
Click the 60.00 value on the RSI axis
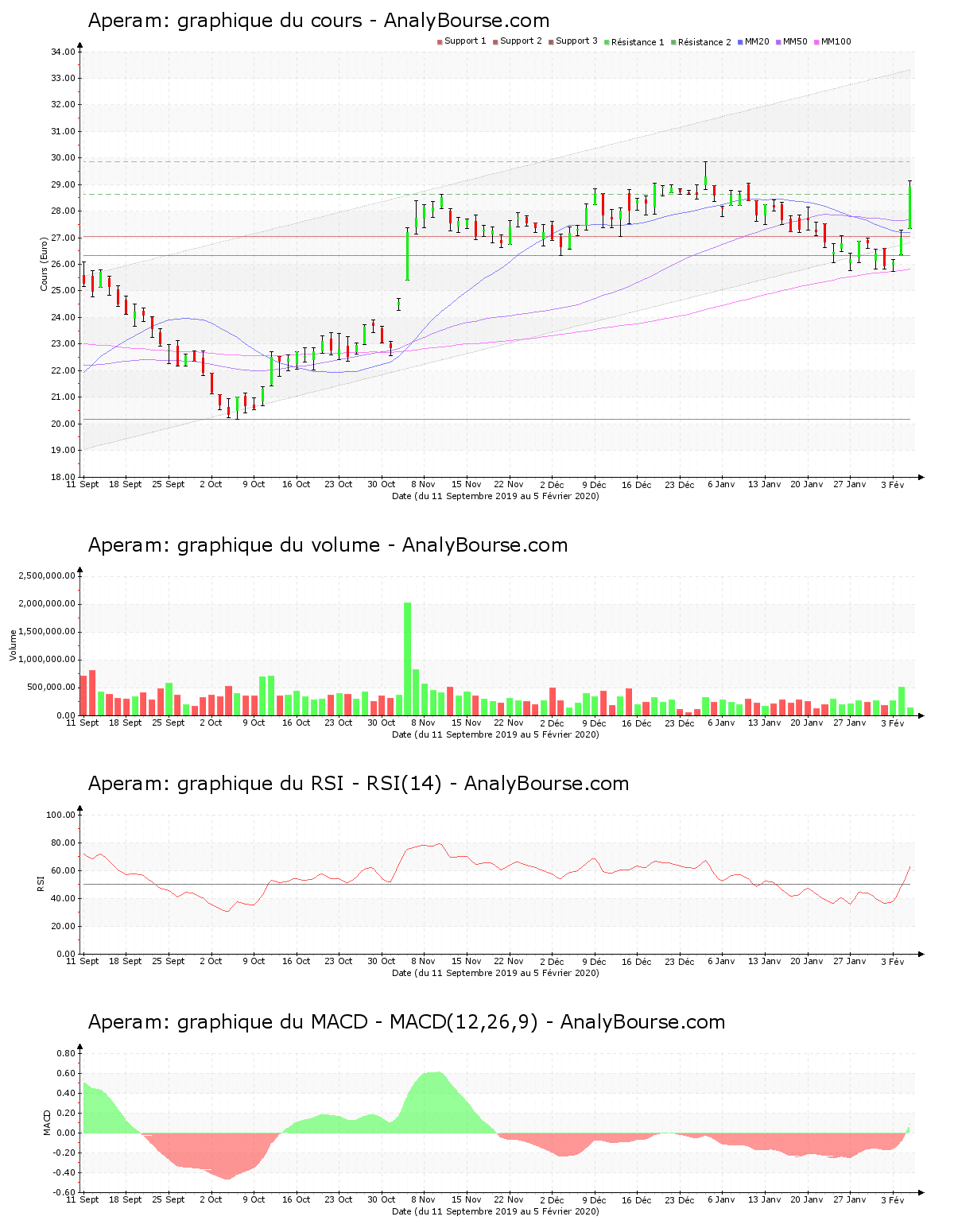click(63, 870)
